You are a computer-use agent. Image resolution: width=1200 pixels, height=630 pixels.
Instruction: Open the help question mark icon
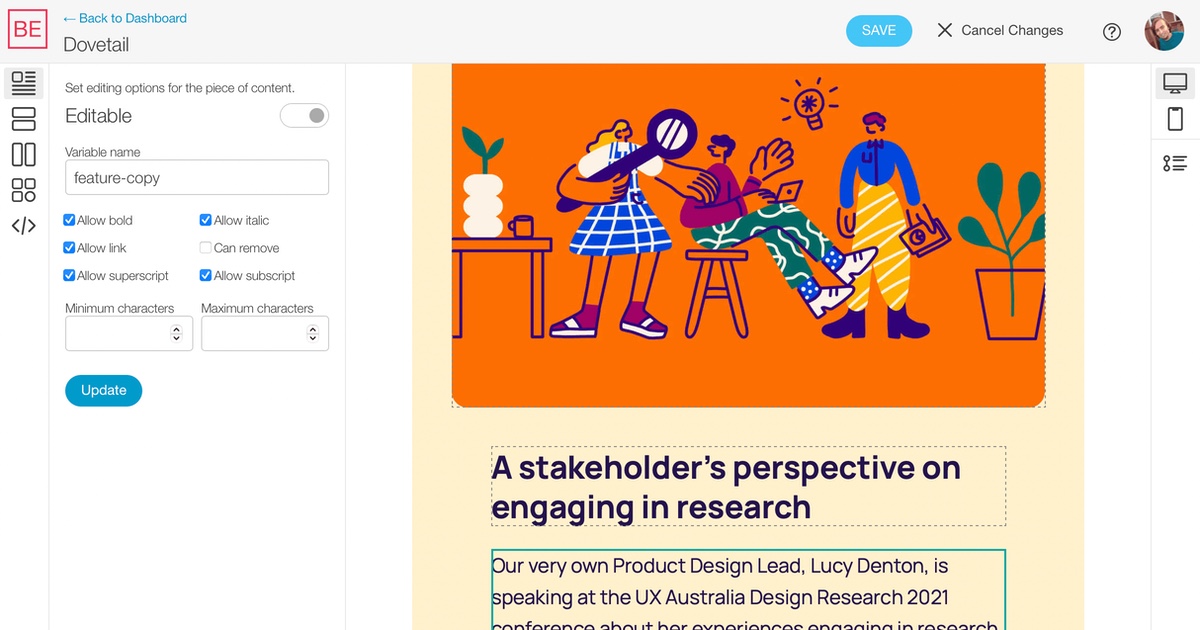pyautogui.click(x=1112, y=31)
